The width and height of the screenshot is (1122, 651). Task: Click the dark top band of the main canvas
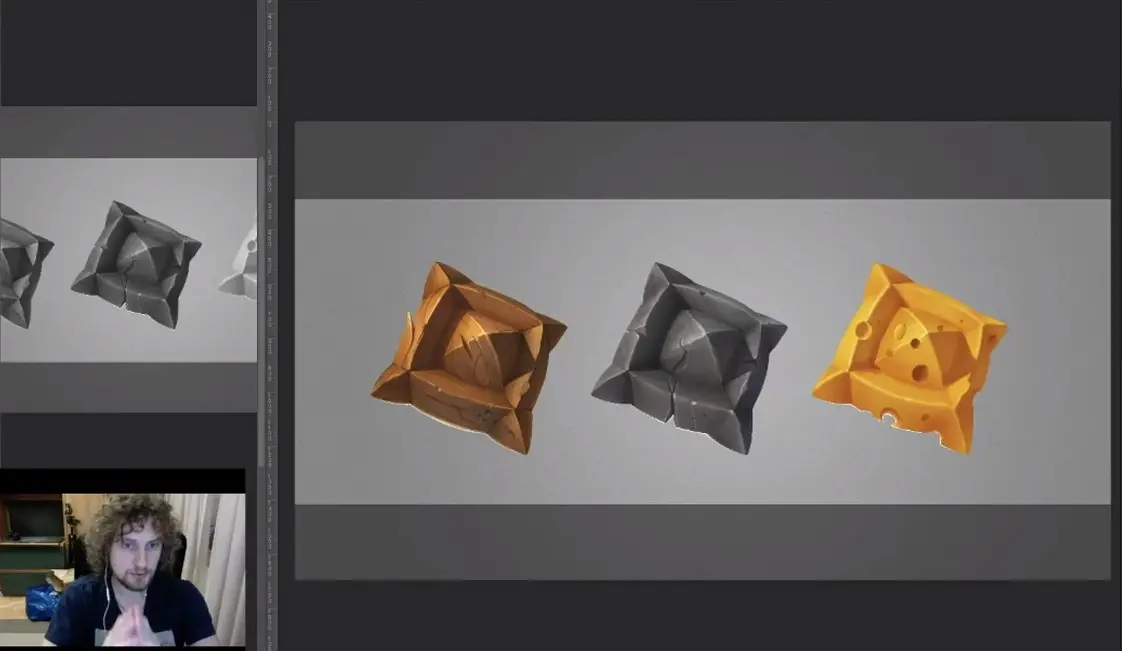702,160
